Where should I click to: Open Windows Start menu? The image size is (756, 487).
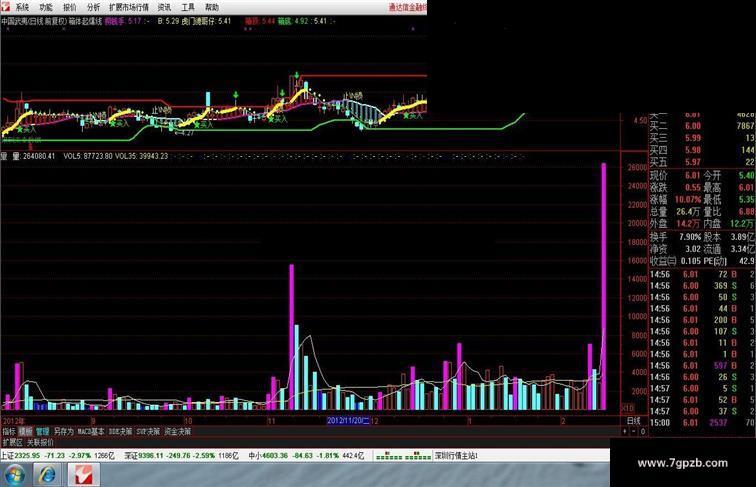click(15, 474)
